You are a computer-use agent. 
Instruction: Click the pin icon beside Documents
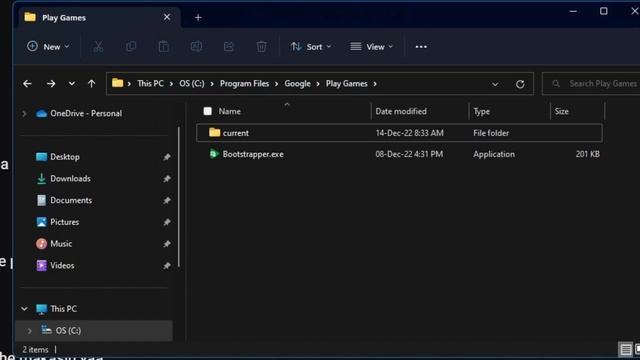pos(167,200)
